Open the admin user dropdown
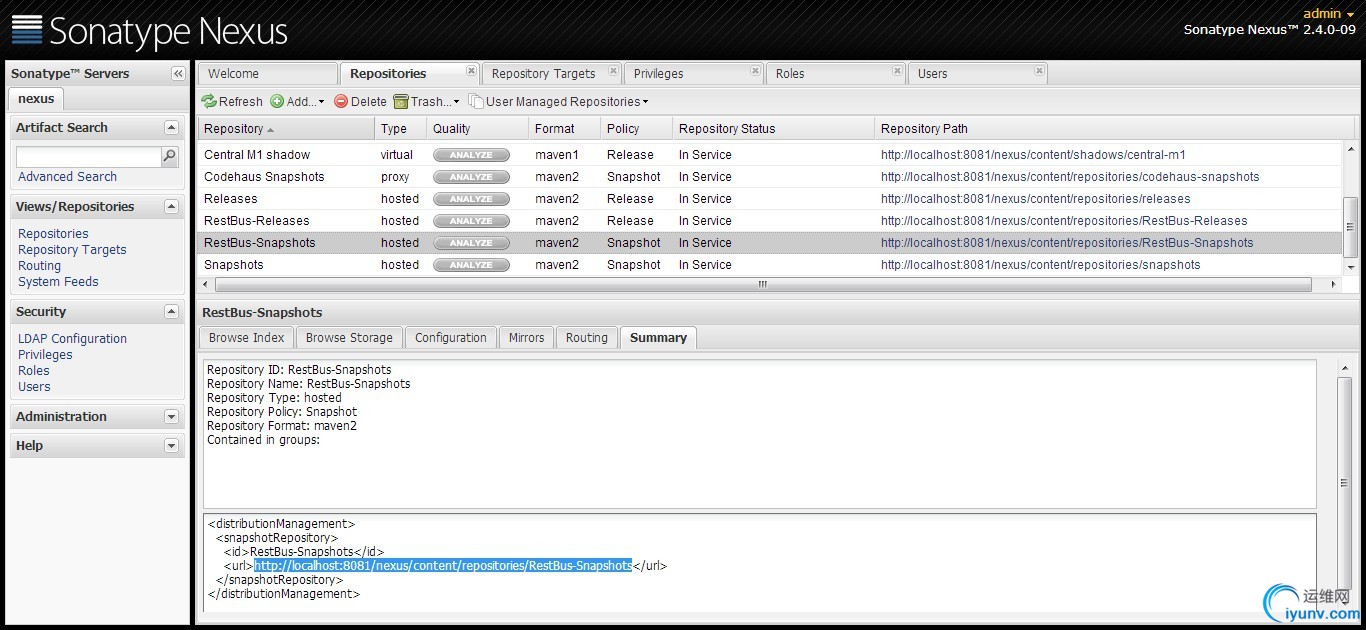The height and width of the screenshot is (630, 1366). pos(1329,13)
